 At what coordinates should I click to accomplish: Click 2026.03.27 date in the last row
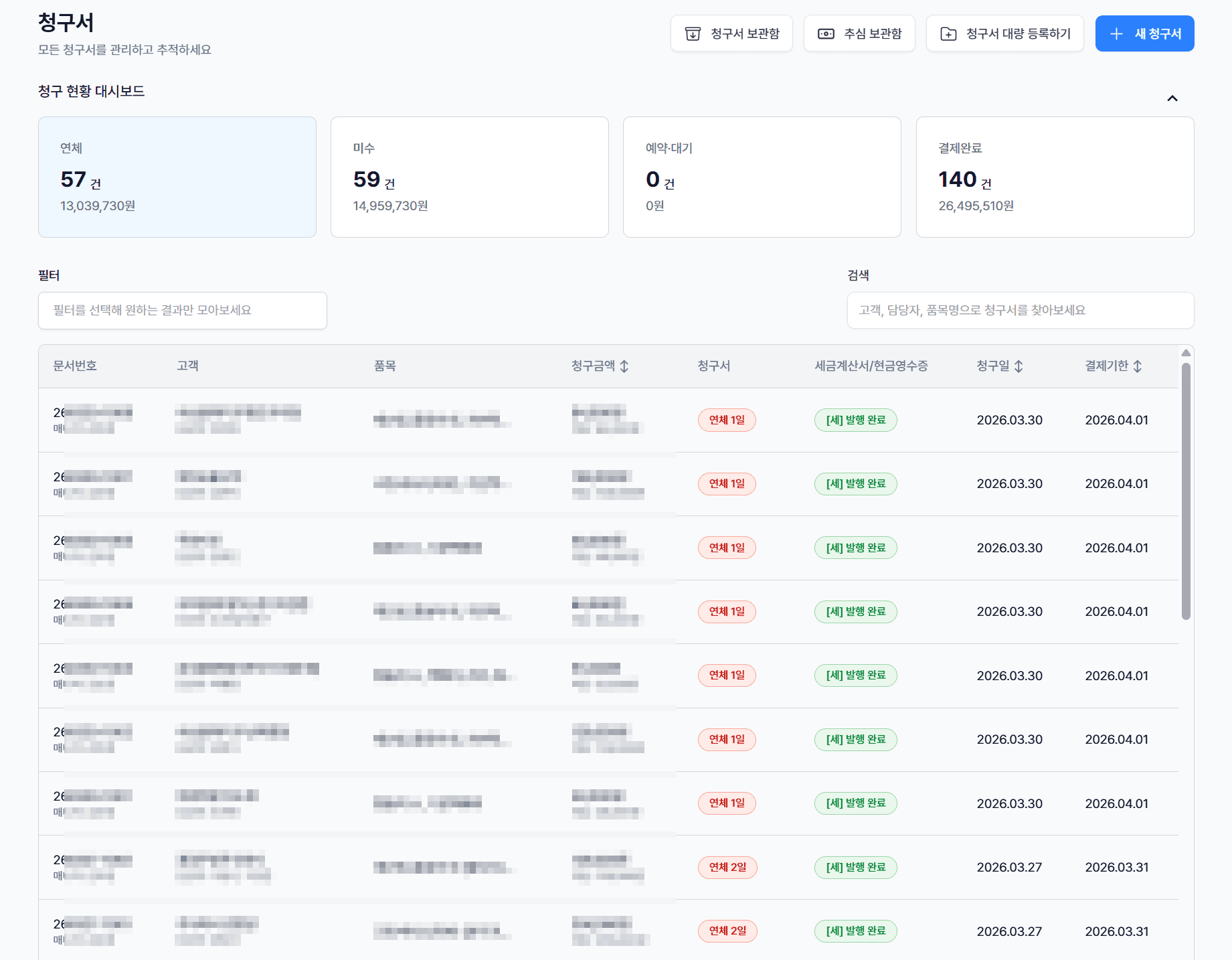pos(1009,931)
